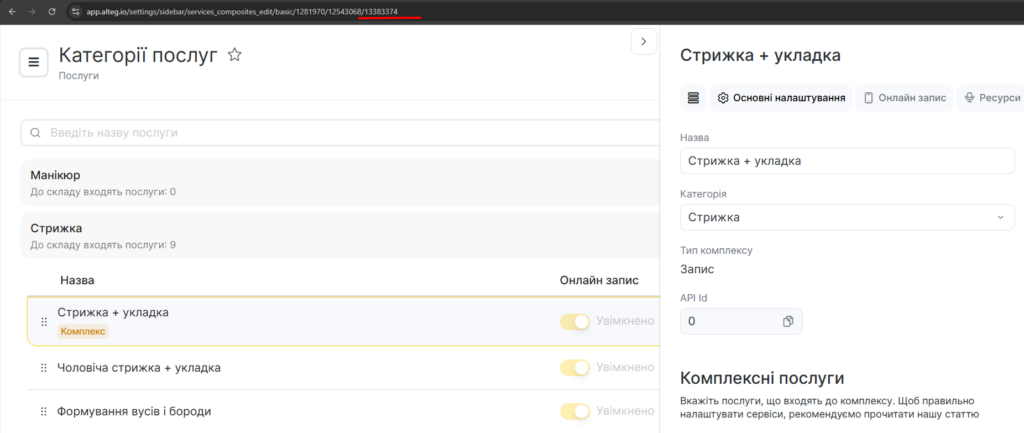Go back using browser back arrow
The width and height of the screenshot is (1024, 433).
click(11, 11)
